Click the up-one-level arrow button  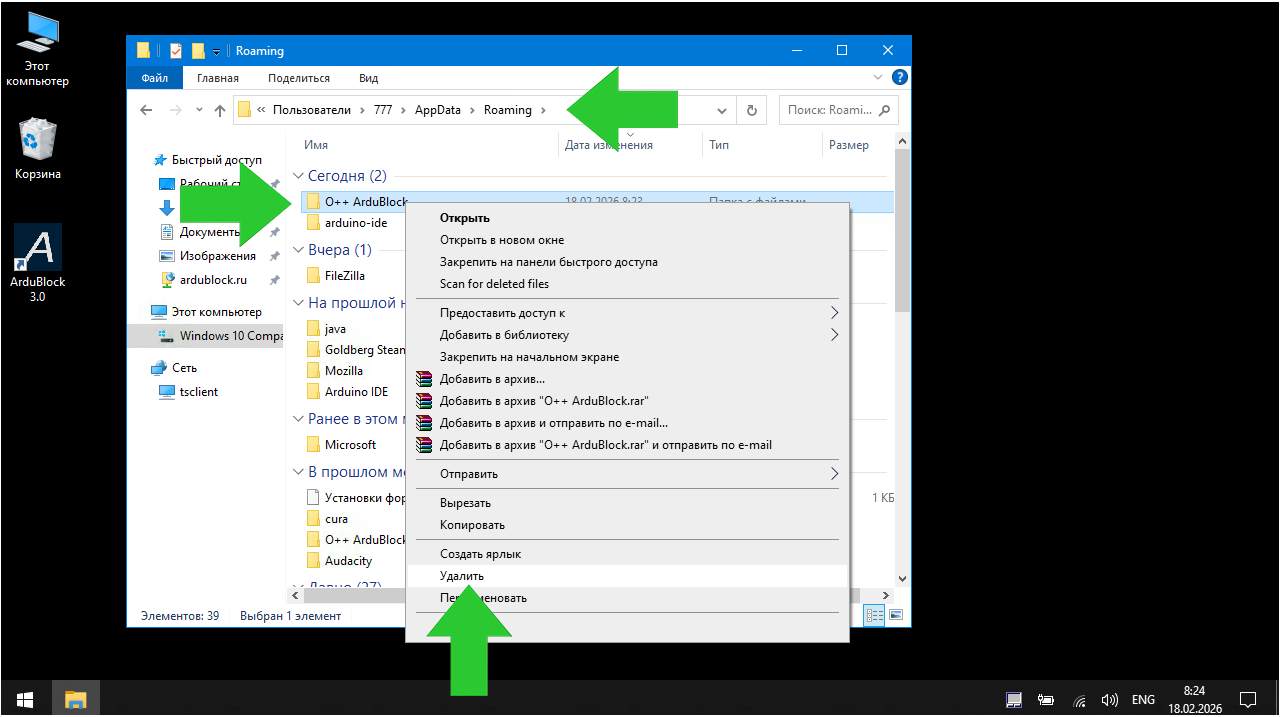pos(220,110)
